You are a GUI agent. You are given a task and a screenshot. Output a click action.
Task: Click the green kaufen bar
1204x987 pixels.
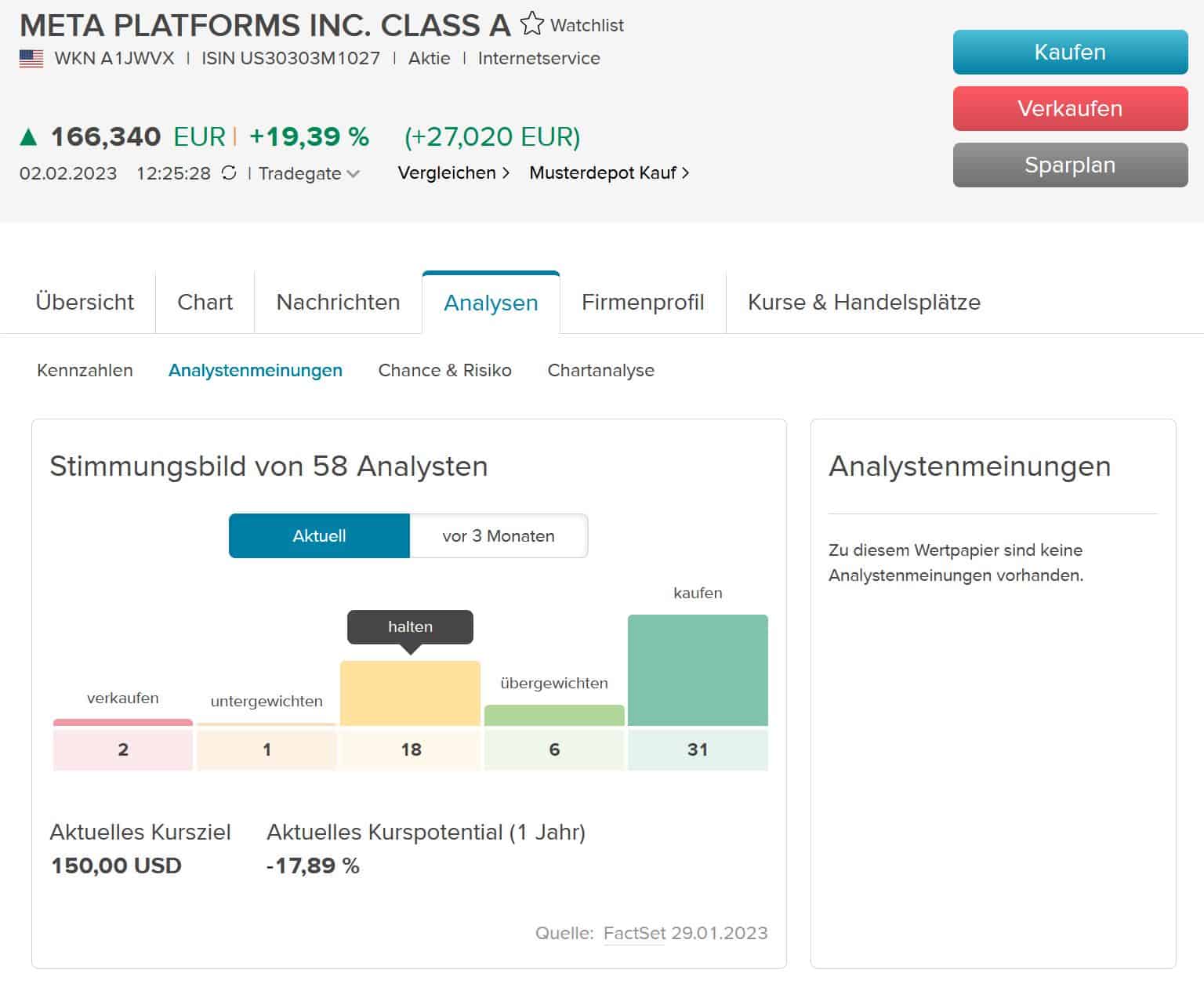click(698, 670)
